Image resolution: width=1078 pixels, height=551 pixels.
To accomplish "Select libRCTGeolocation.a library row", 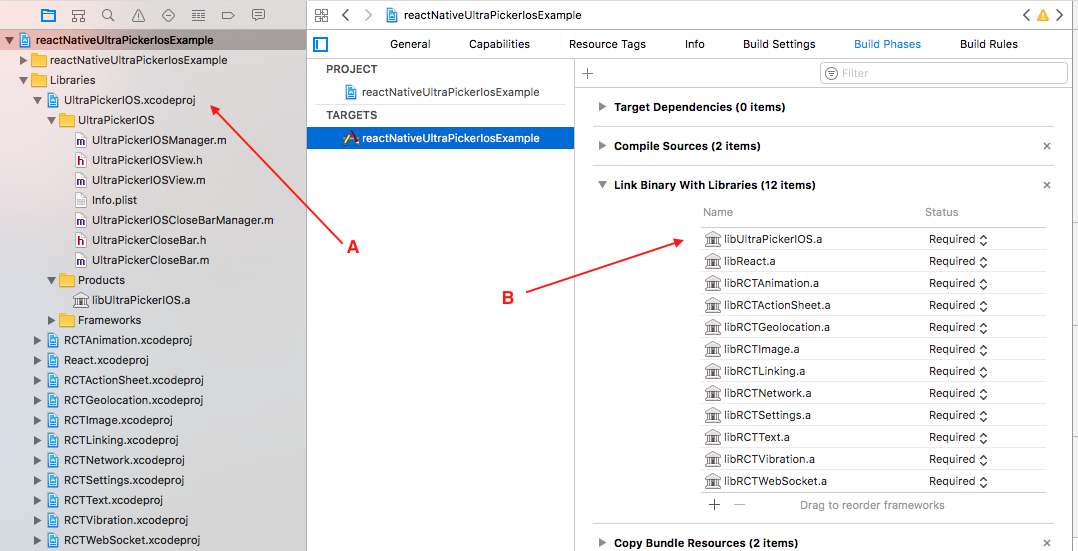I will click(873, 327).
